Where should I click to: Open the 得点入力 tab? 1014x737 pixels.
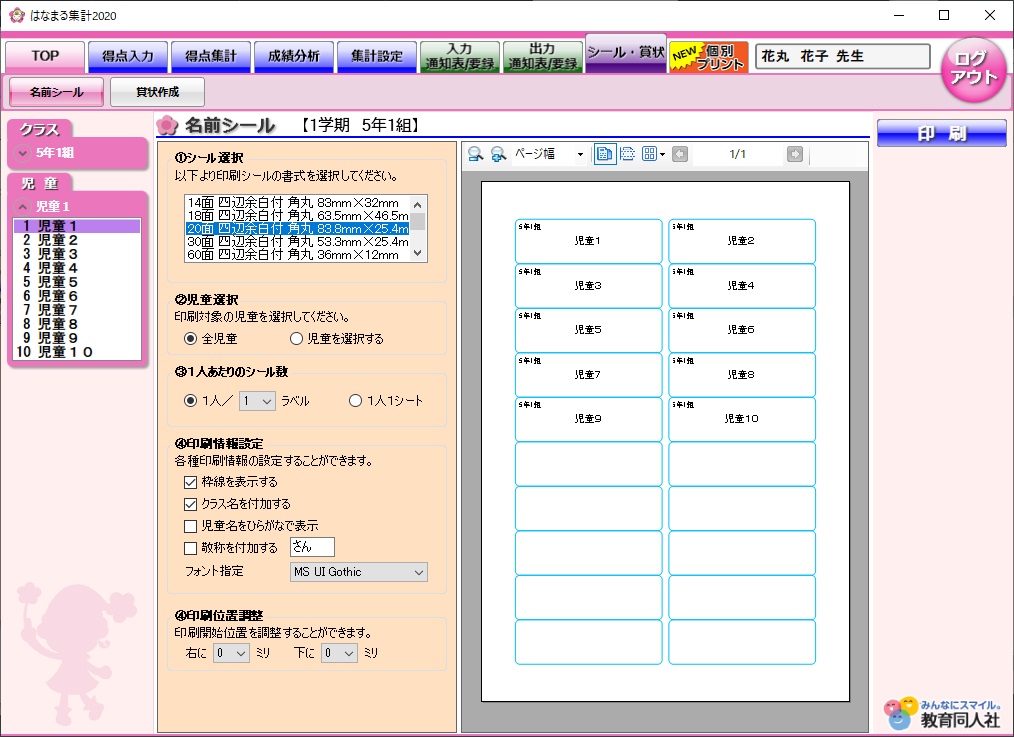127,56
